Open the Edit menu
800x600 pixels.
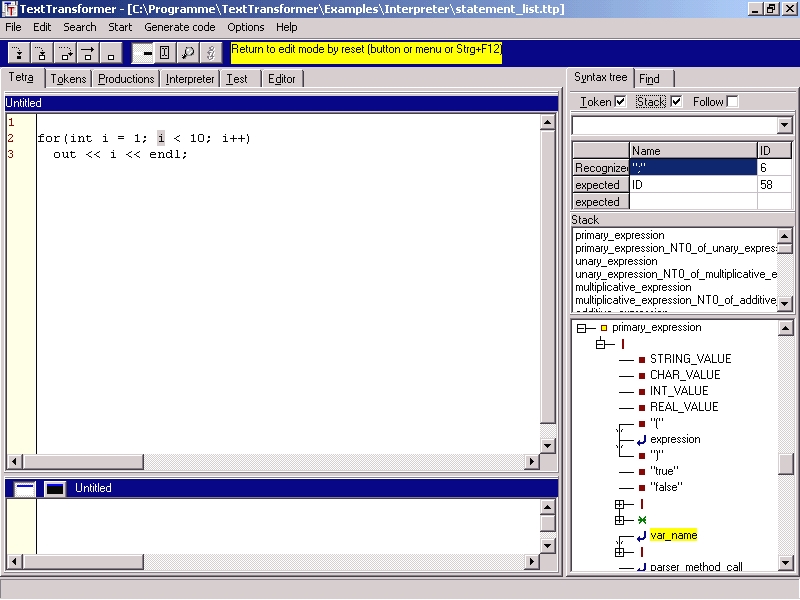(42, 27)
